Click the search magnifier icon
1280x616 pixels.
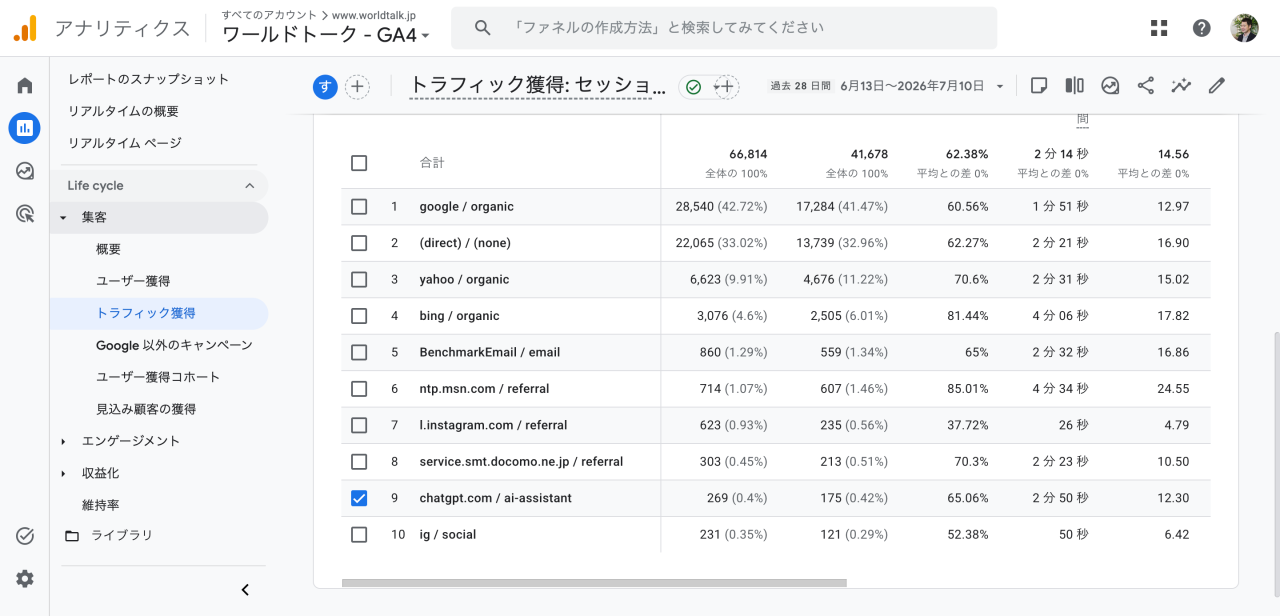click(483, 28)
